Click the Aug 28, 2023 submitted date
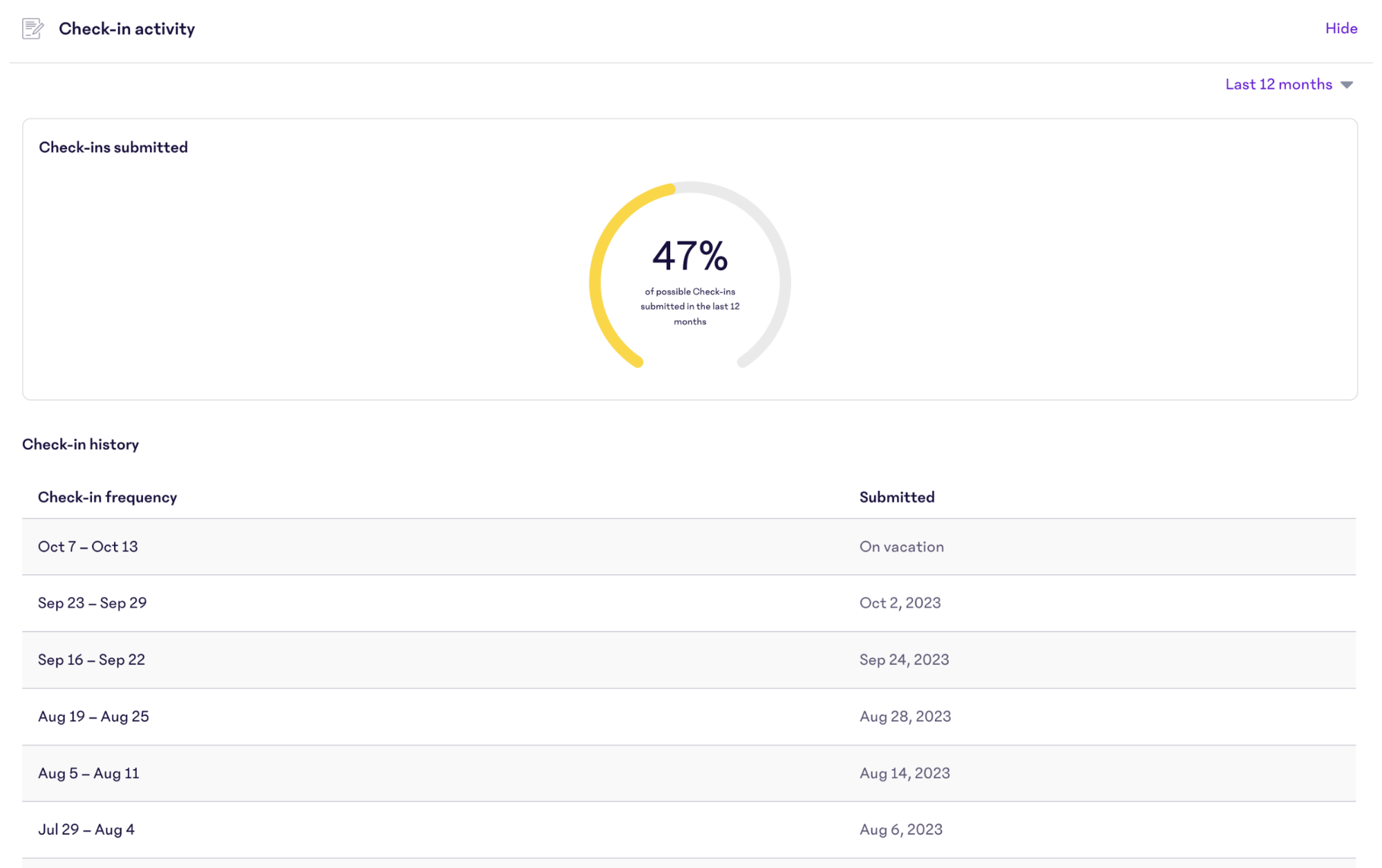 (x=905, y=717)
